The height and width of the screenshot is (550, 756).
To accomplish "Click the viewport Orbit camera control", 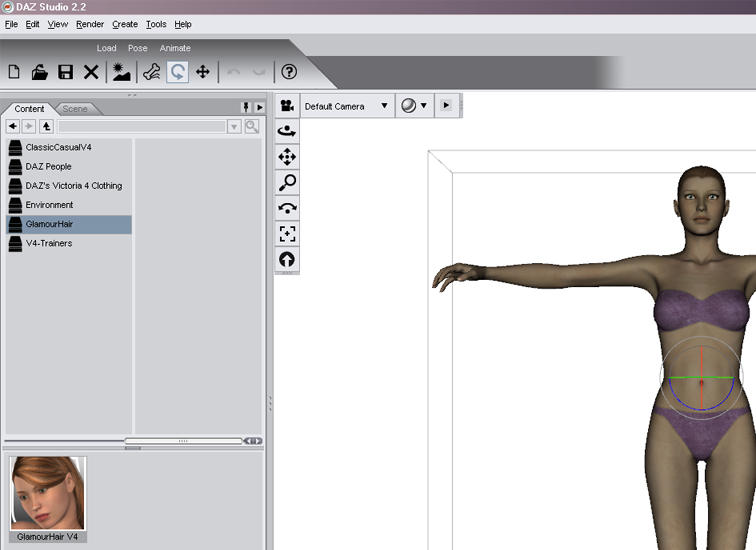I will [287, 130].
